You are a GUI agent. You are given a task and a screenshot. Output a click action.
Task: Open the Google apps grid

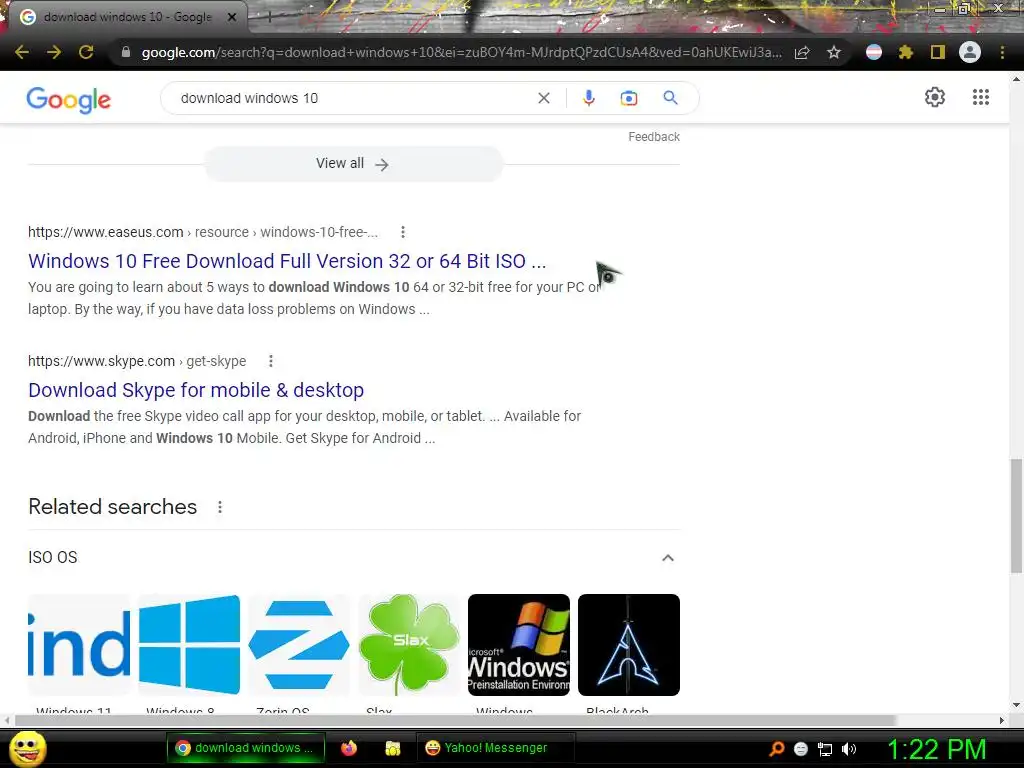(x=980, y=97)
